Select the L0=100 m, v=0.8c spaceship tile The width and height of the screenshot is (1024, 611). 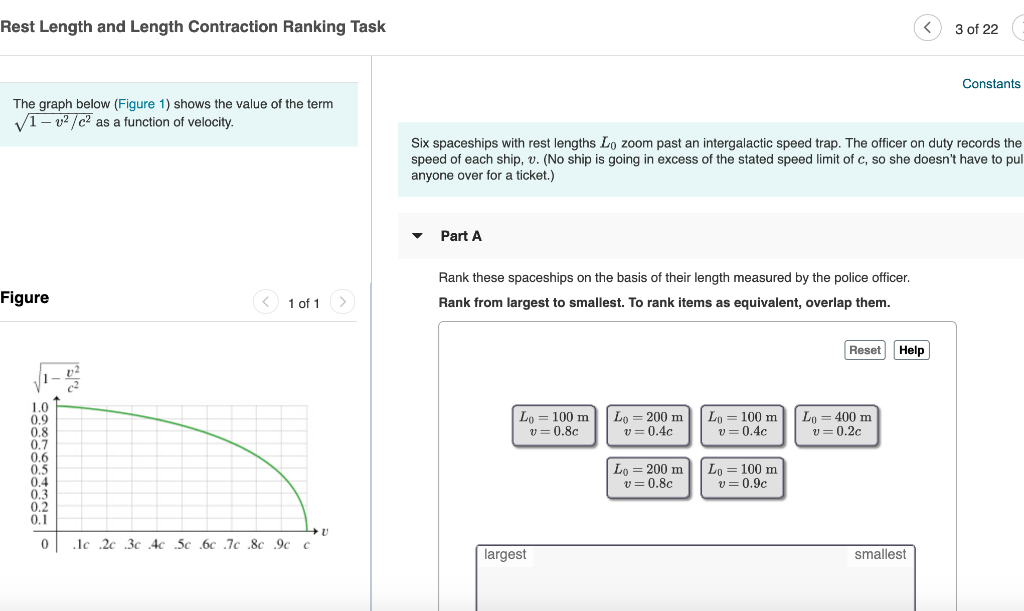click(x=553, y=424)
